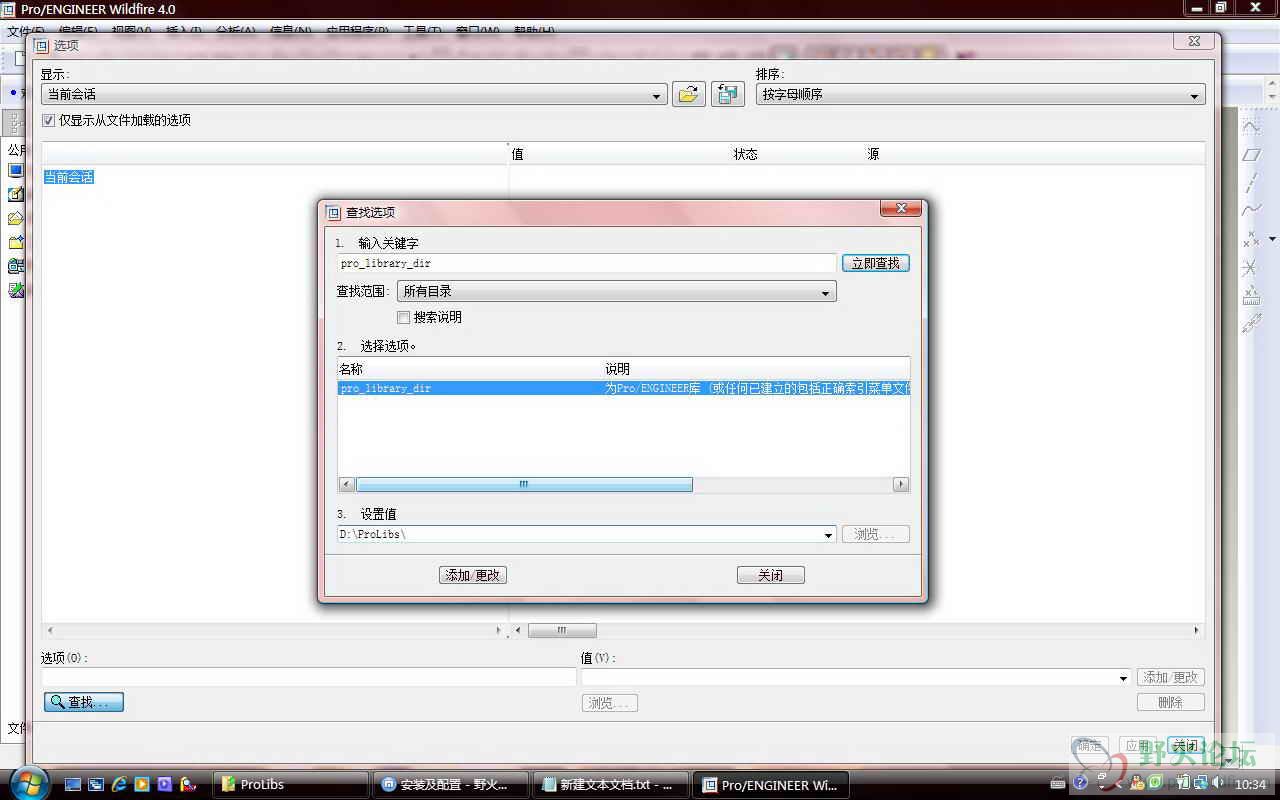
Task: Open the Desktop icon in the common folders
Action: (x=15, y=194)
